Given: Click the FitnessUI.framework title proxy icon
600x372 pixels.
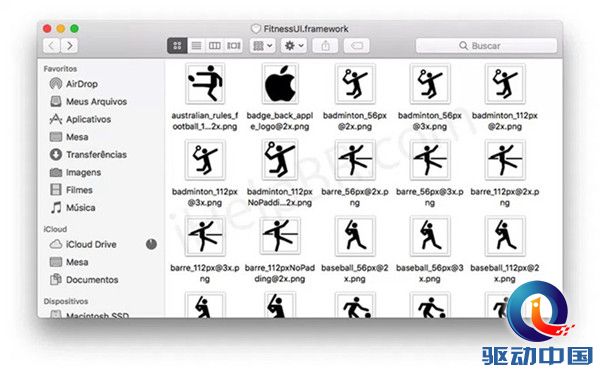Looking at the screenshot, I should pyautogui.click(x=256, y=29).
